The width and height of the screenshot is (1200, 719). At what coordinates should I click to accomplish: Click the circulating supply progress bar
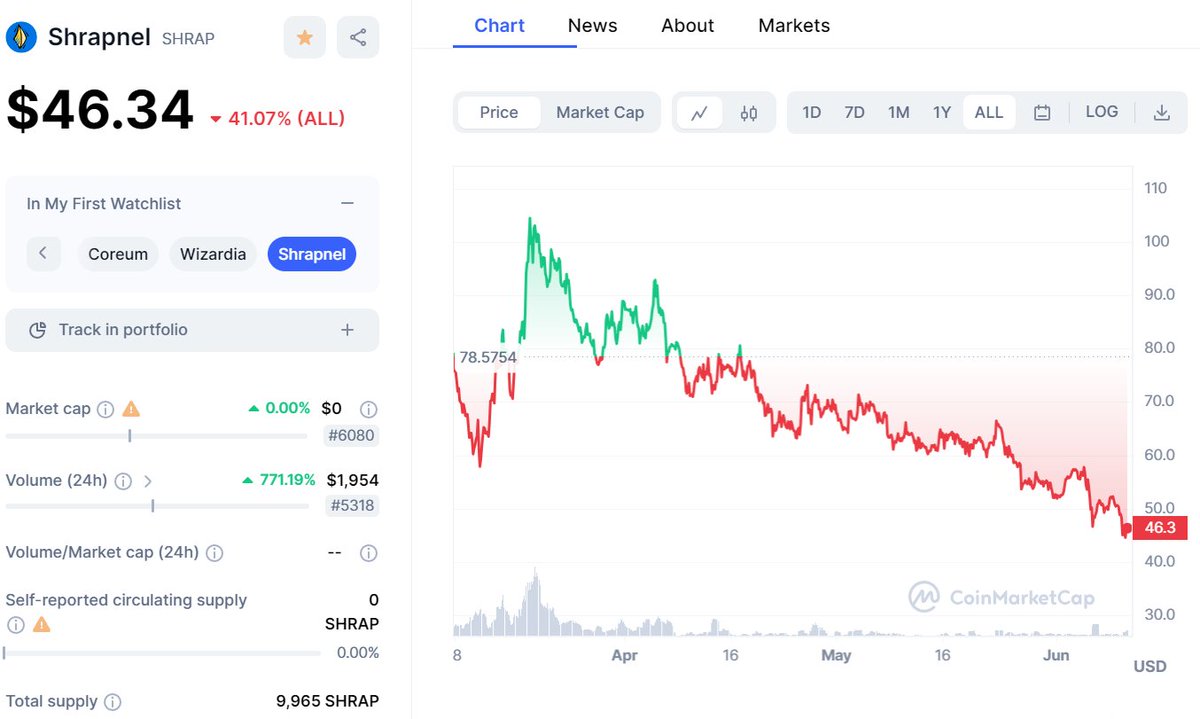162,653
